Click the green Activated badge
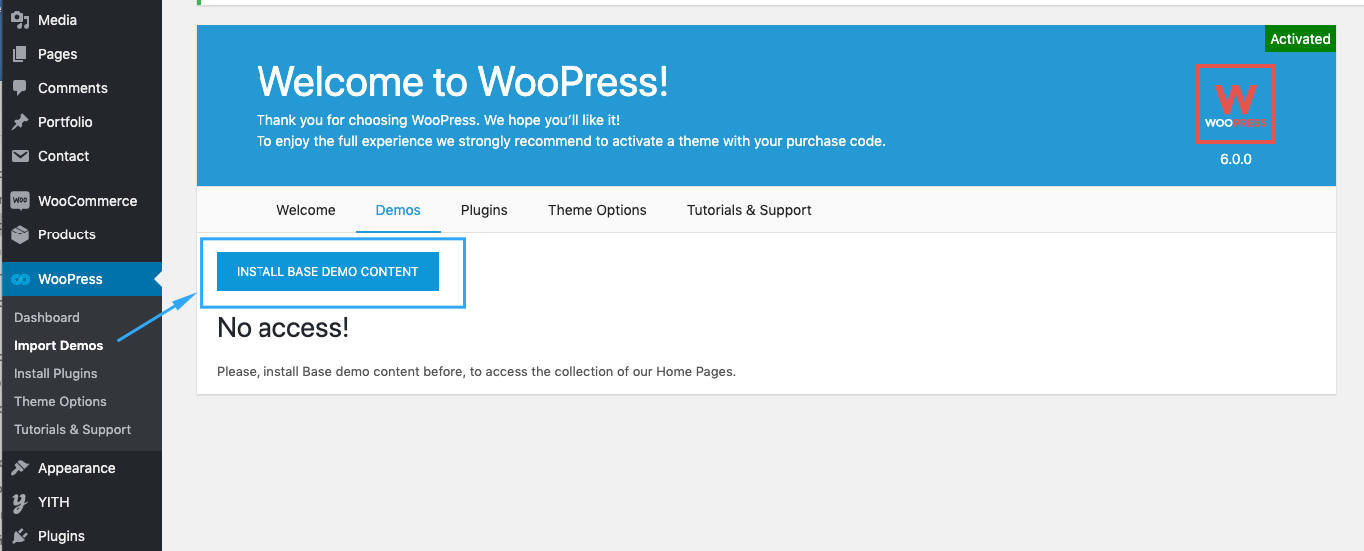This screenshot has height=551, width=1364. point(1300,39)
